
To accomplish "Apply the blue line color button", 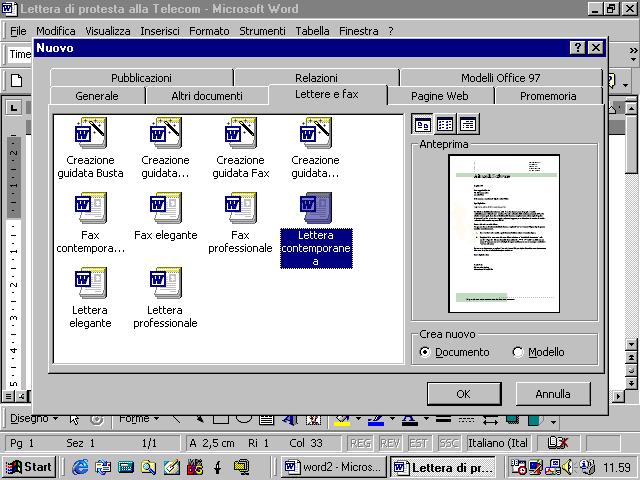I will pos(376,420).
